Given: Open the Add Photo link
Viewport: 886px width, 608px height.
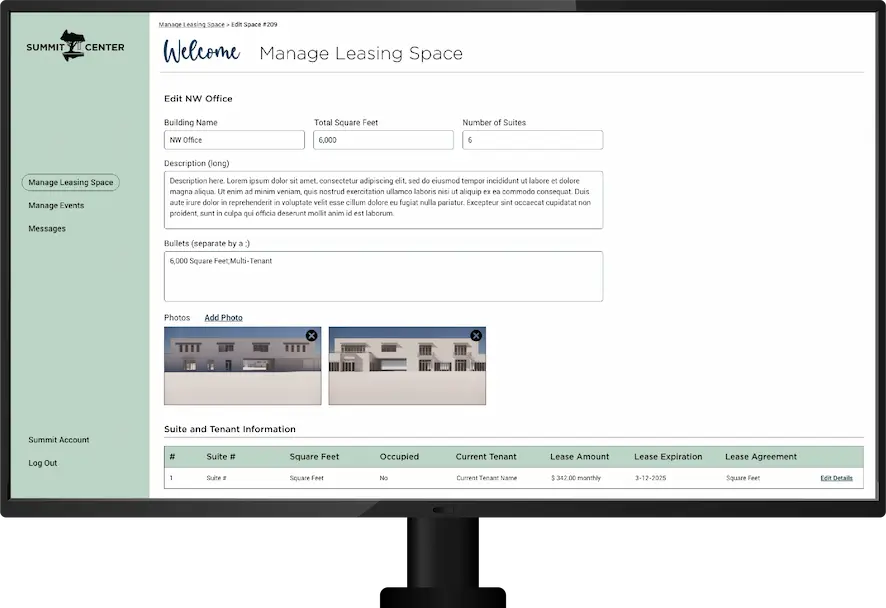Looking at the screenshot, I should [223, 317].
